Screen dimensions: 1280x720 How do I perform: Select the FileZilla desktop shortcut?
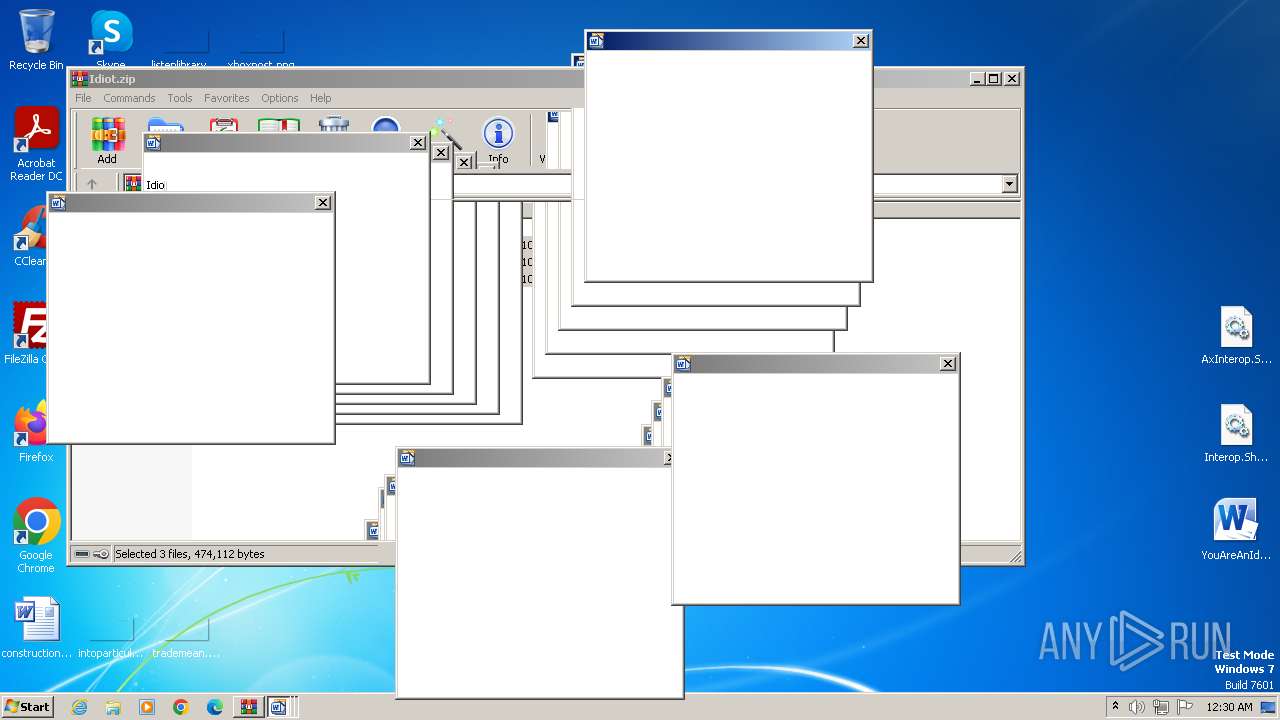28,334
